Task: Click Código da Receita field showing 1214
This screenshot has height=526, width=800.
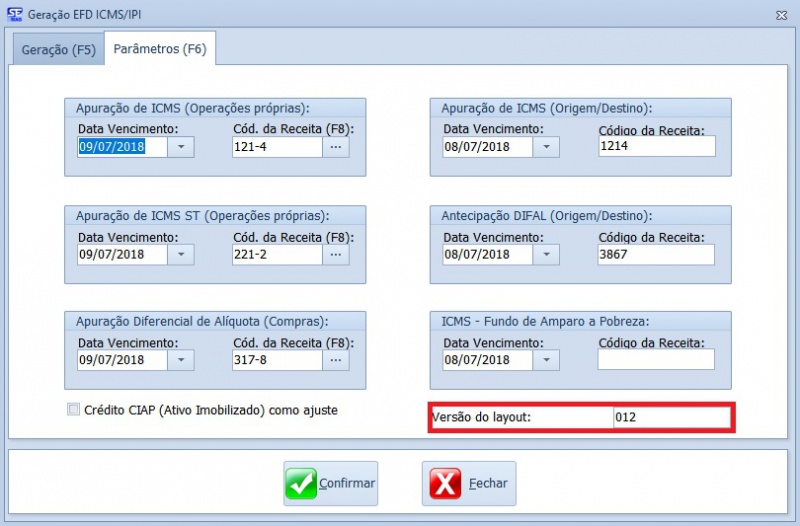Action: [x=656, y=147]
